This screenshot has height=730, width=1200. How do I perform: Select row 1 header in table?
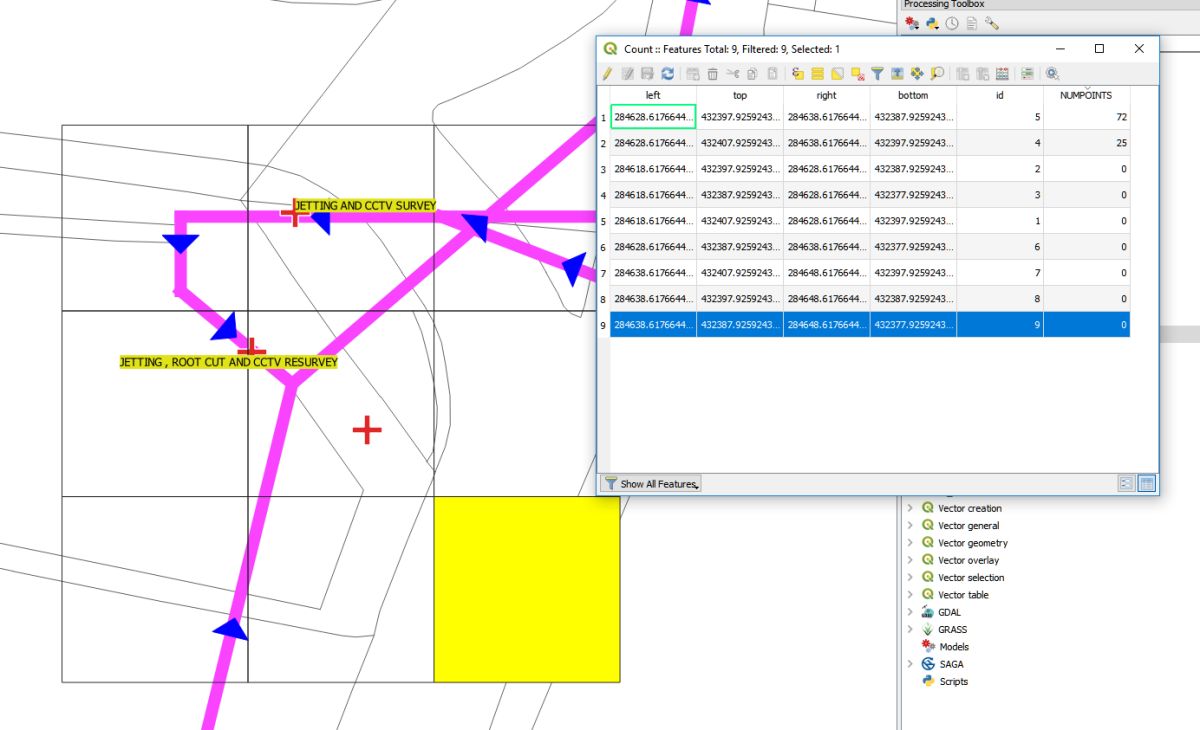click(x=603, y=117)
